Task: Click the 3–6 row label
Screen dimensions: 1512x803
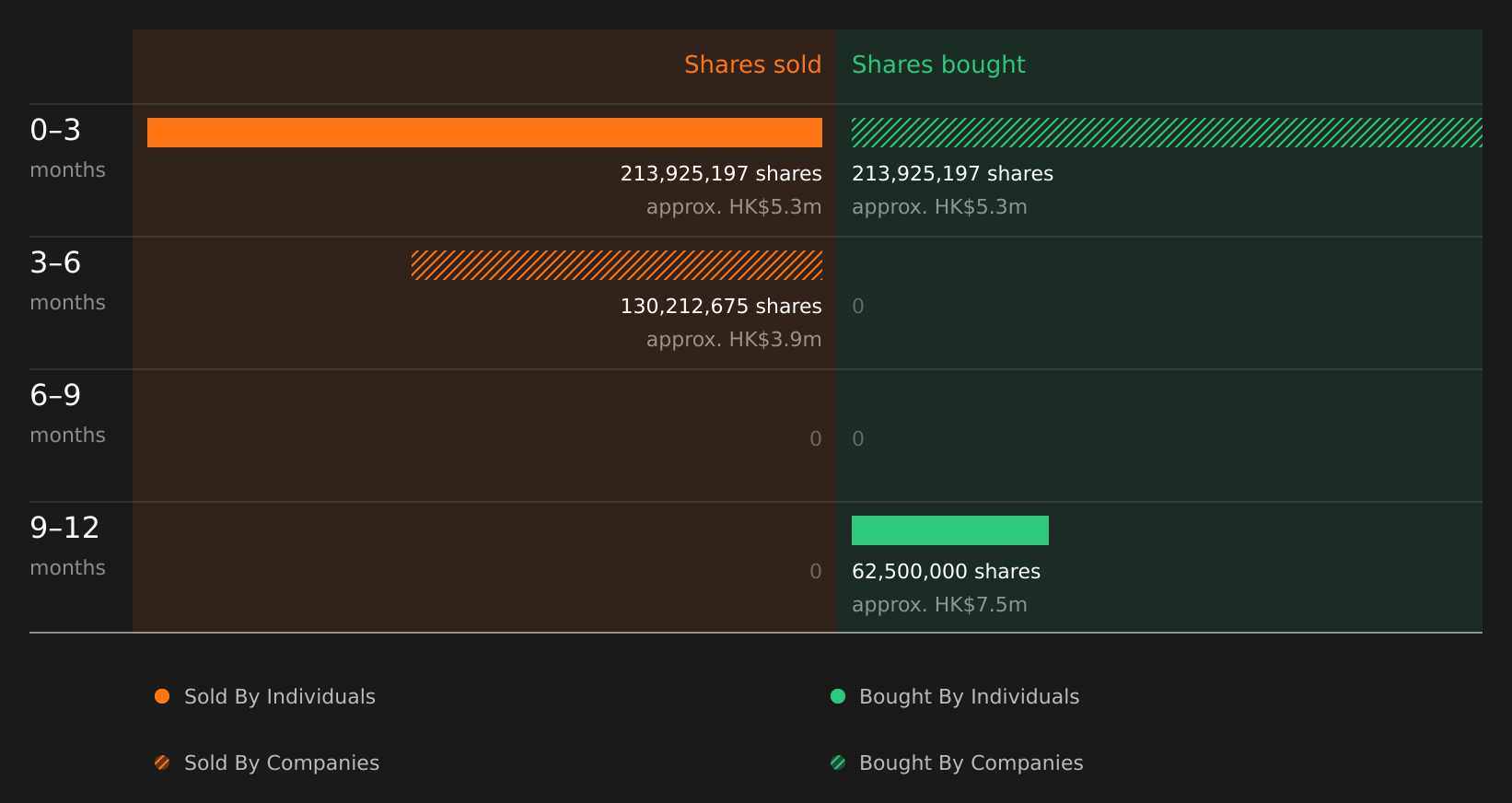Action: pos(55,262)
